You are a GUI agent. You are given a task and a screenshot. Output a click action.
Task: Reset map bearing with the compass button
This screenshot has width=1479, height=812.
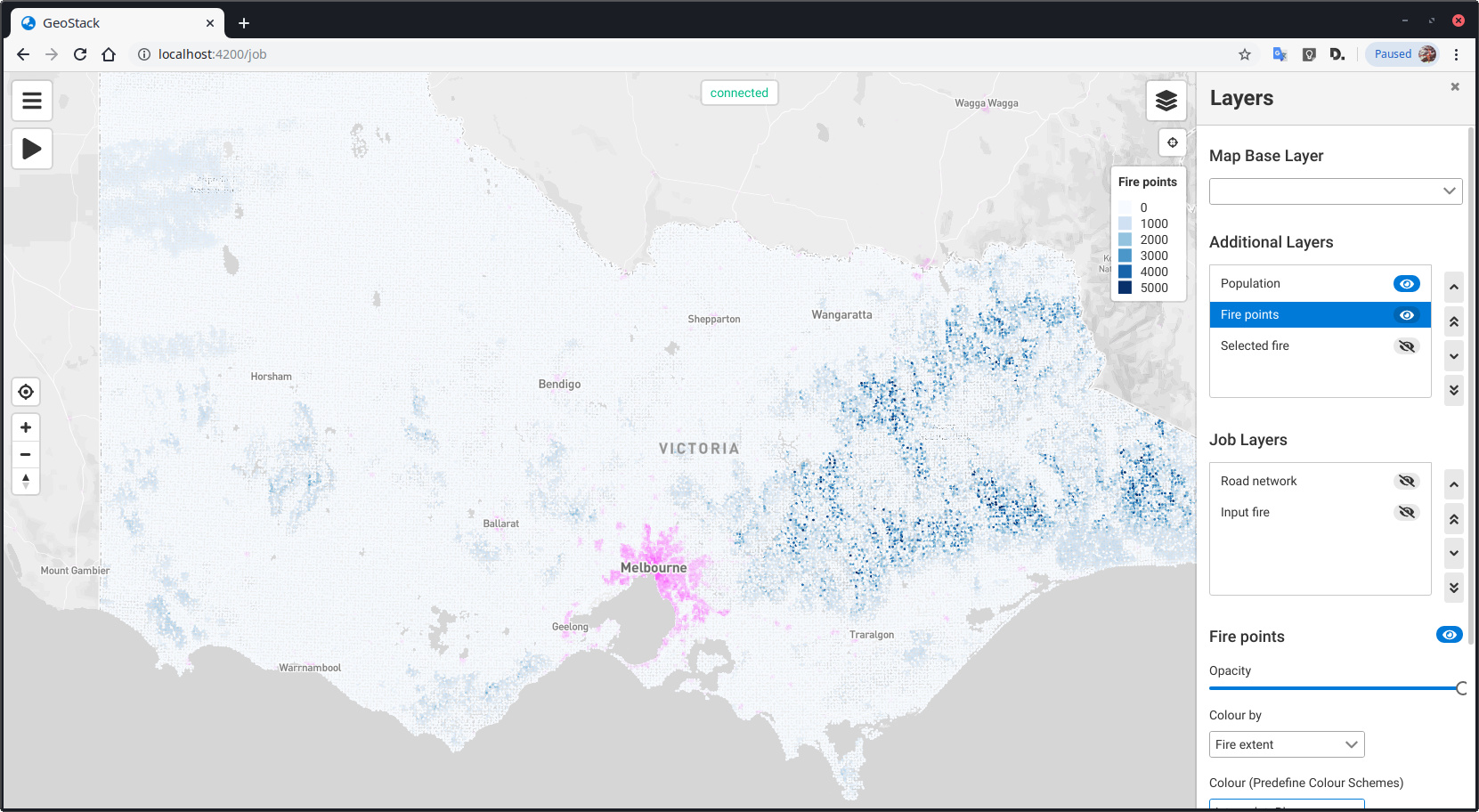click(26, 481)
